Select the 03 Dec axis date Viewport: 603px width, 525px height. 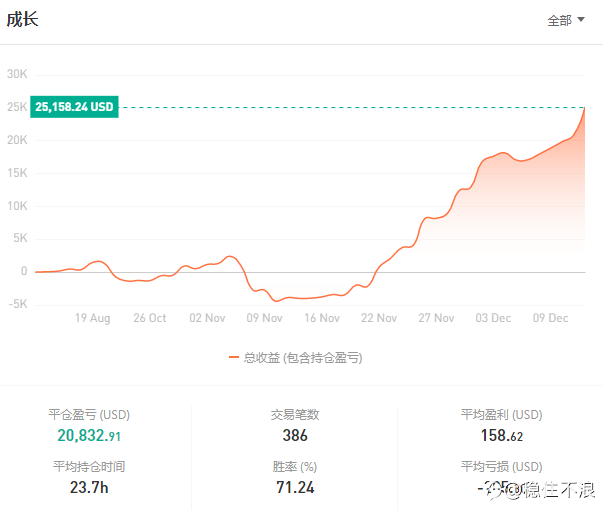pos(493,318)
